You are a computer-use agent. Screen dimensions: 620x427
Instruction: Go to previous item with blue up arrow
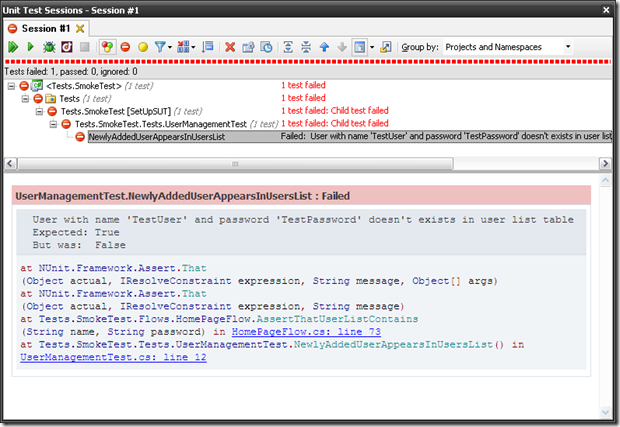[324, 47]
